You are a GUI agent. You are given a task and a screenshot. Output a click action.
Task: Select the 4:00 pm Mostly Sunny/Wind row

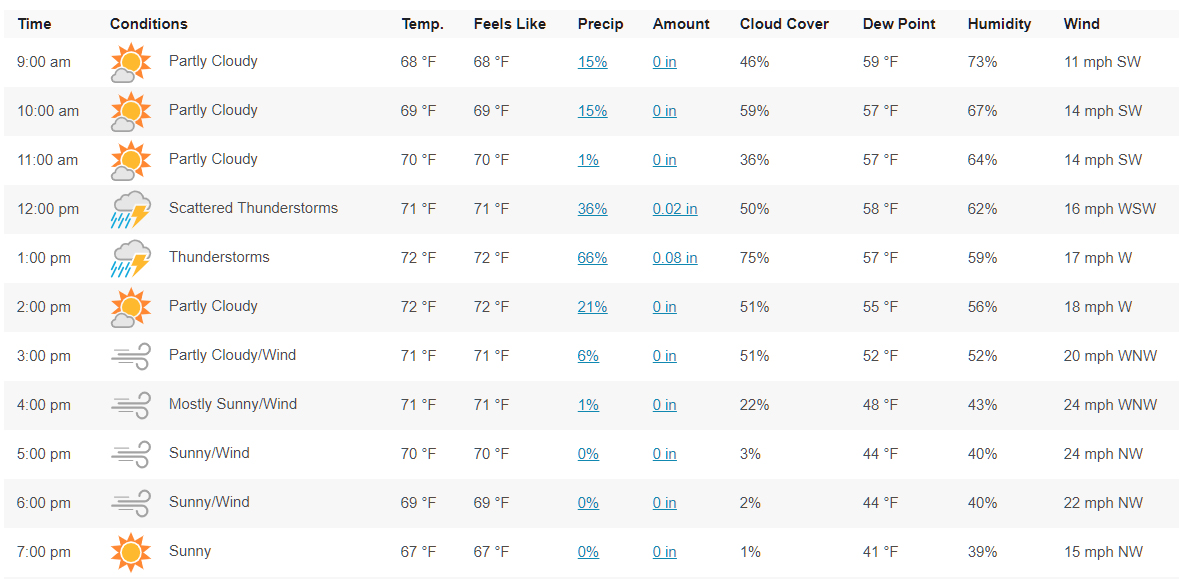590,405
